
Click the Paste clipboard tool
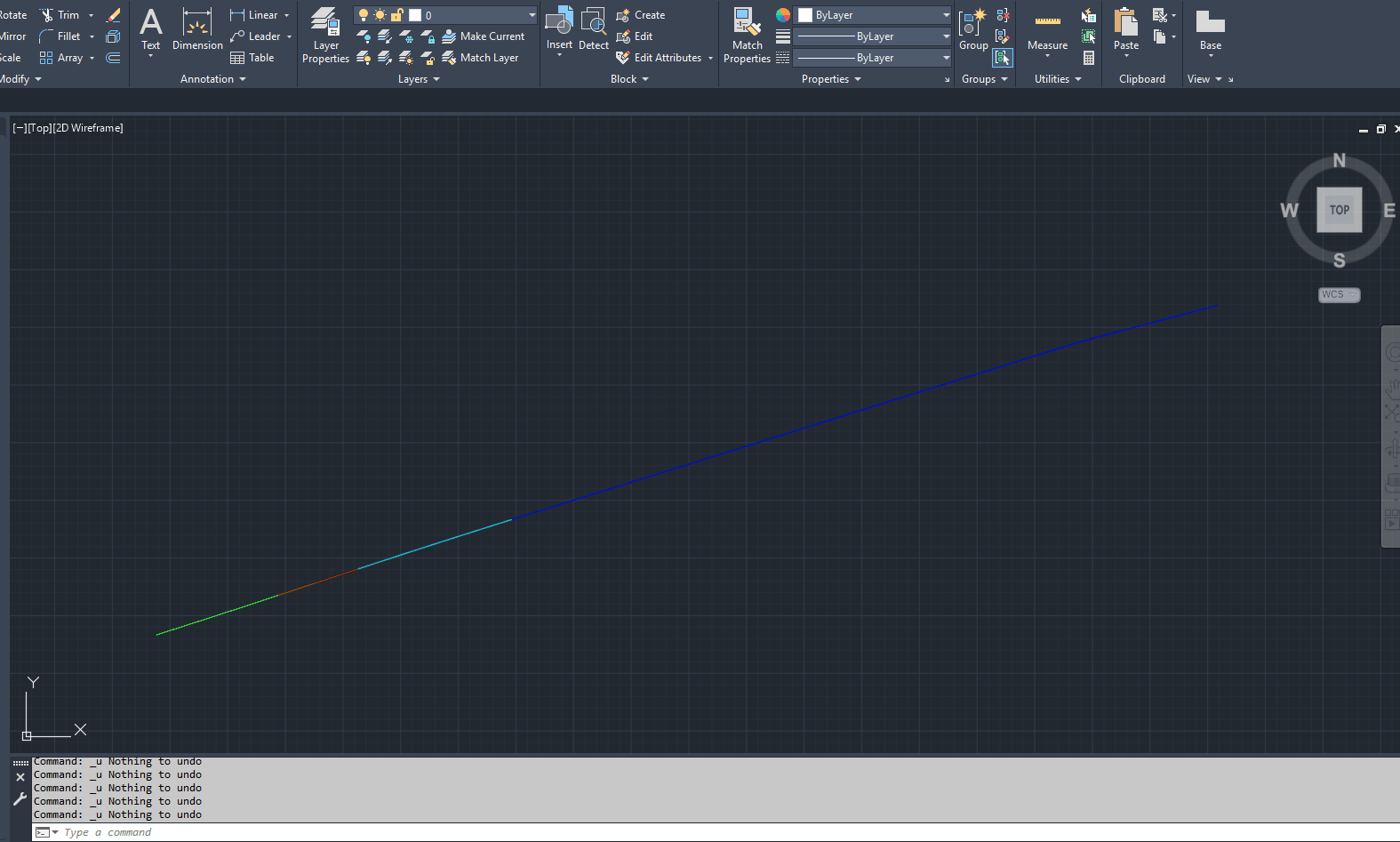pyautogui.click(x=1126, y=31)
